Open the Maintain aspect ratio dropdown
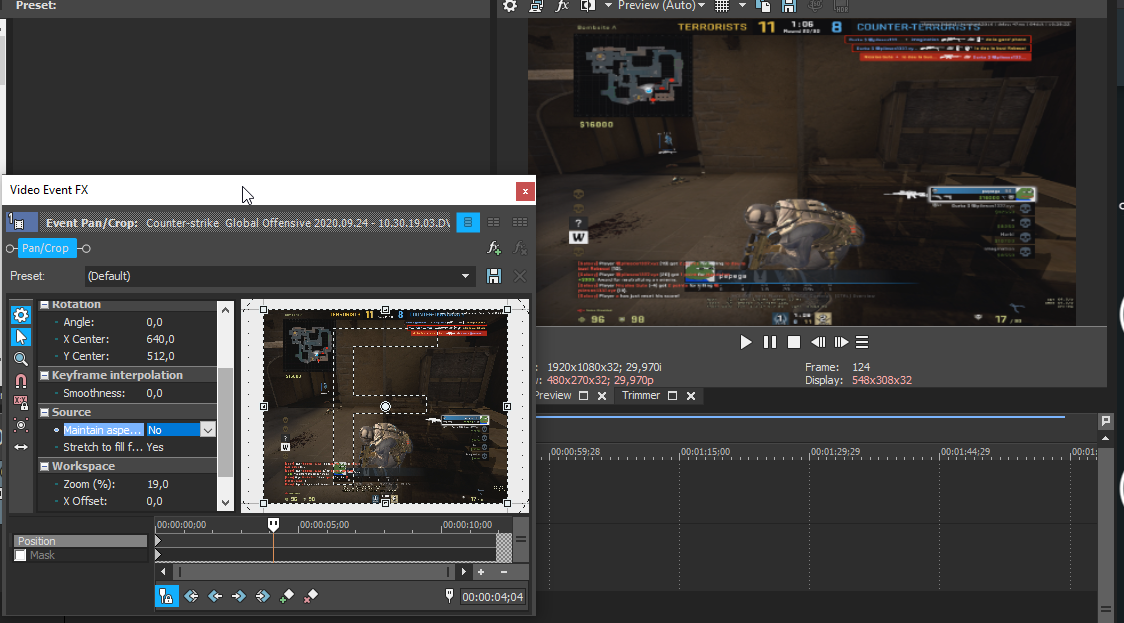 coord(208,430)
